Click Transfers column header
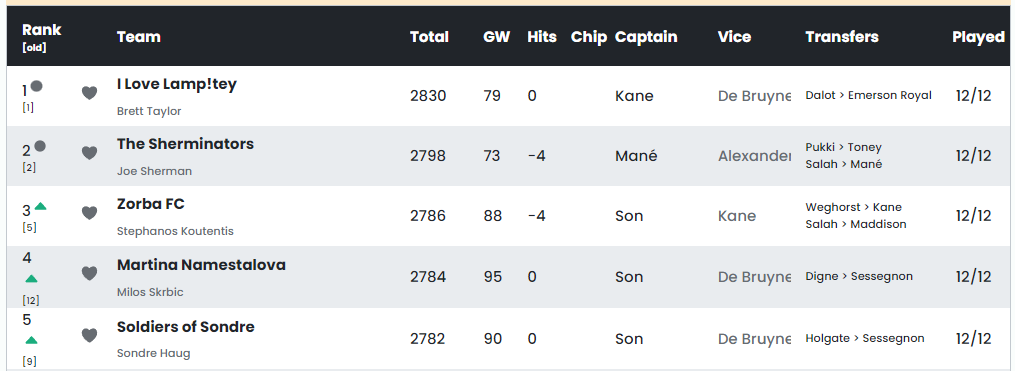Screen dimensions: 1015x371 point(842,37)
